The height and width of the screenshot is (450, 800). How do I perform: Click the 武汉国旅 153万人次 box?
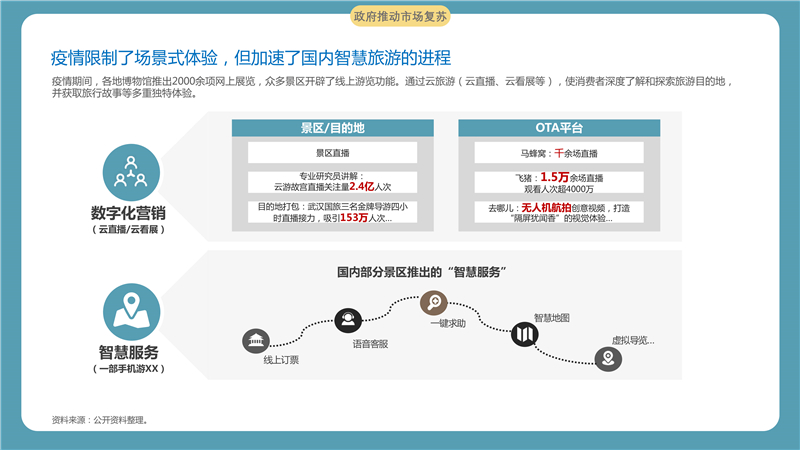click(x=333, y=212)
